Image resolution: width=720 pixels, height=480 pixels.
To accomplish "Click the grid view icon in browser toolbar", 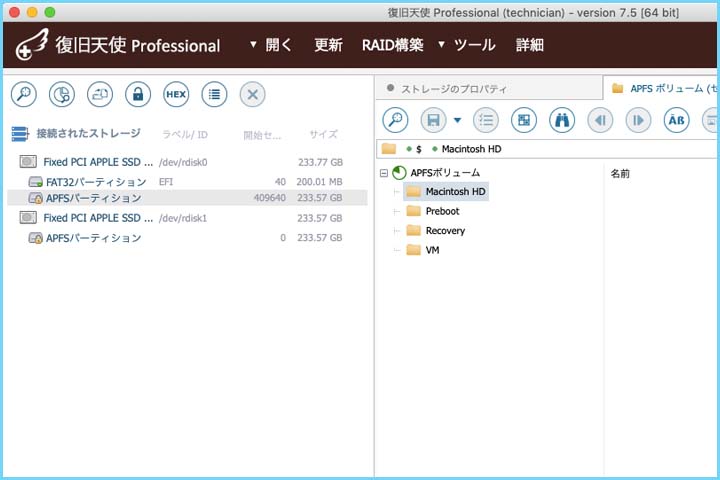I will 523,120.
